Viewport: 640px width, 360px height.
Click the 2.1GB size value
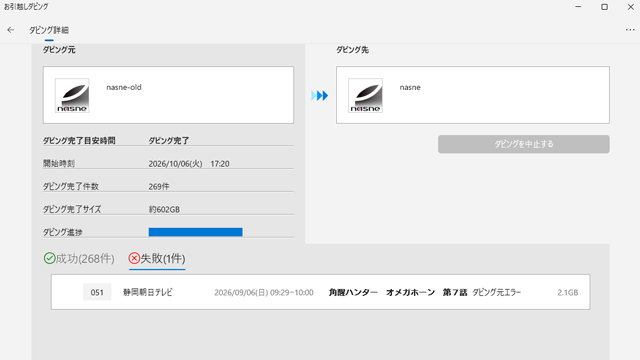coord(568,293)
